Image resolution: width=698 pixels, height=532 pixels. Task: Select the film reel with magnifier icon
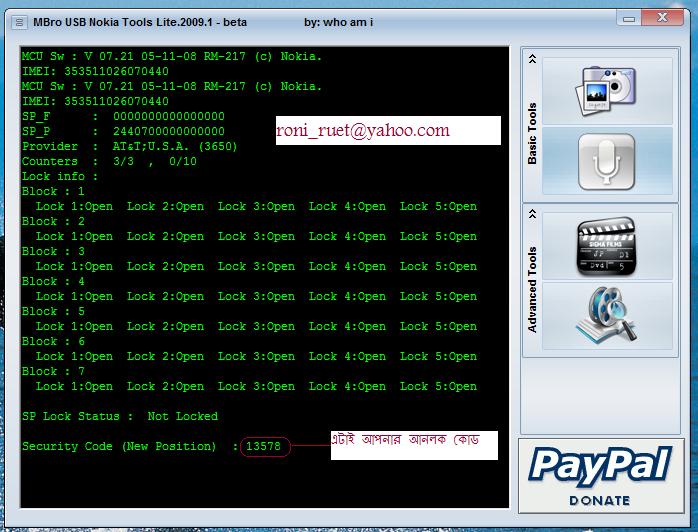[x=606, y=315]
